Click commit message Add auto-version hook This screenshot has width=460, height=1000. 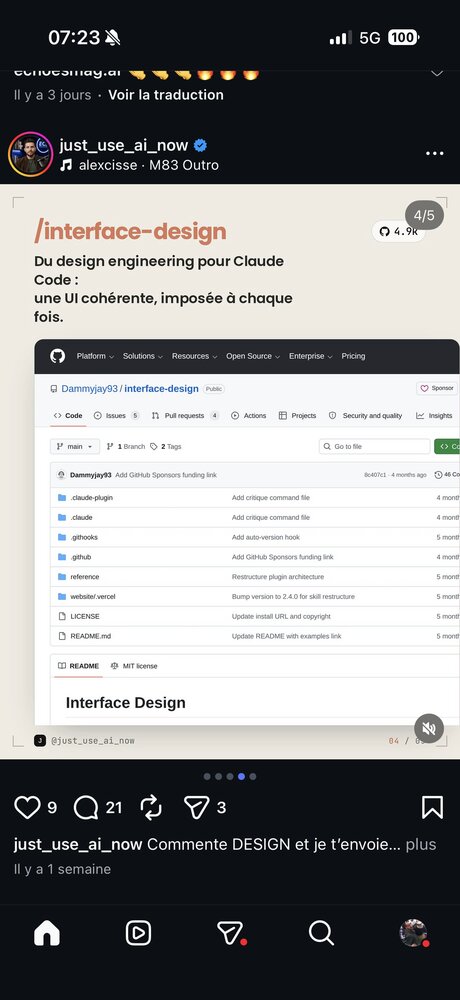click(x=266, y=537)
